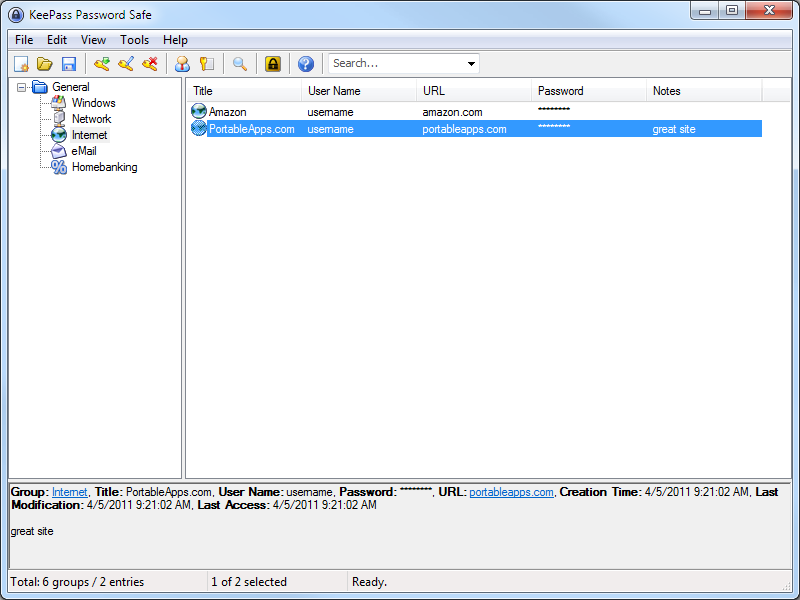Collapse the General group tree
The image size is (800, 600).
pos(24,87)
